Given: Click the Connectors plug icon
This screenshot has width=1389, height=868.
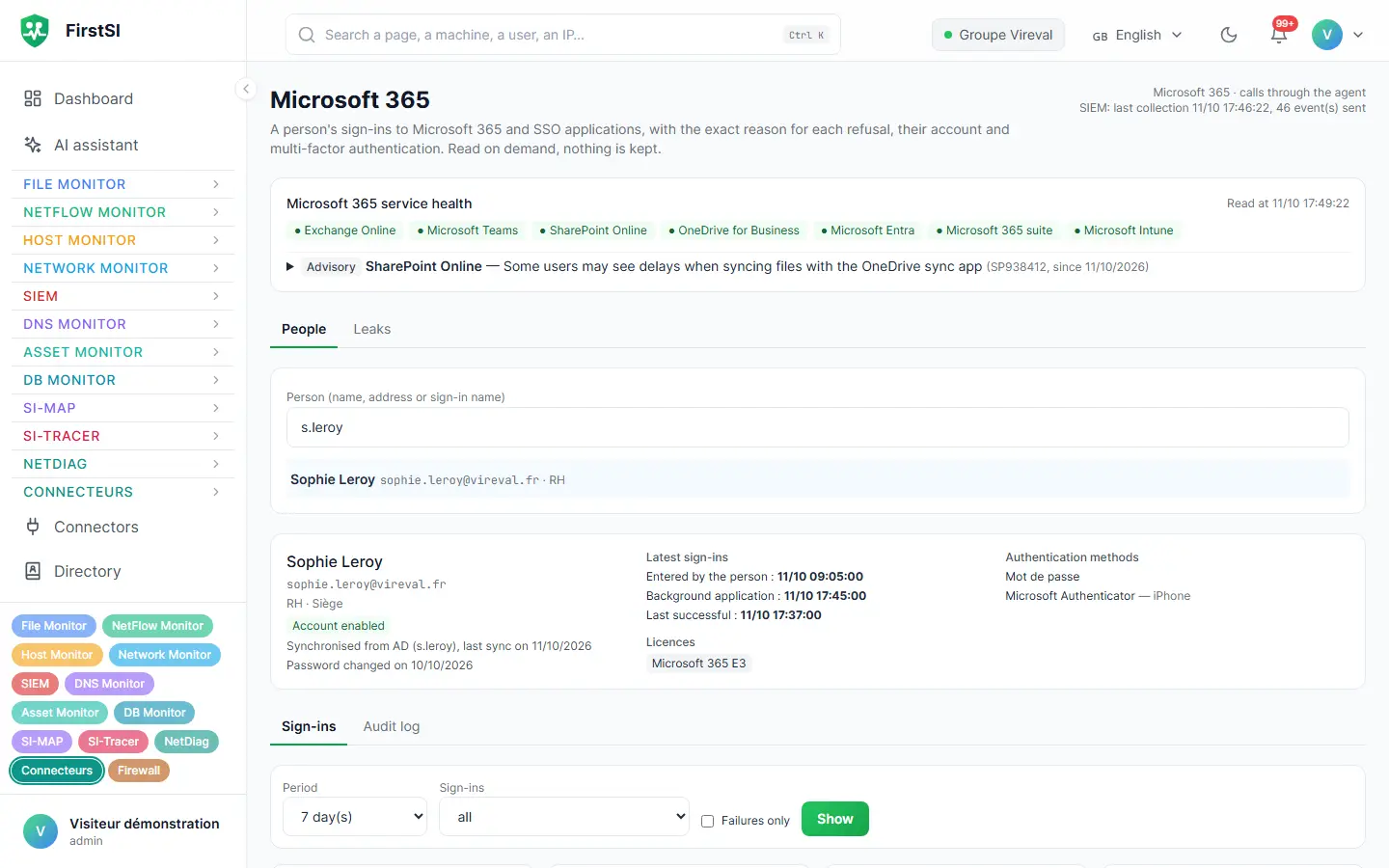Looking at the screenshot, I should pyautogui.click(x=33, y=527).
